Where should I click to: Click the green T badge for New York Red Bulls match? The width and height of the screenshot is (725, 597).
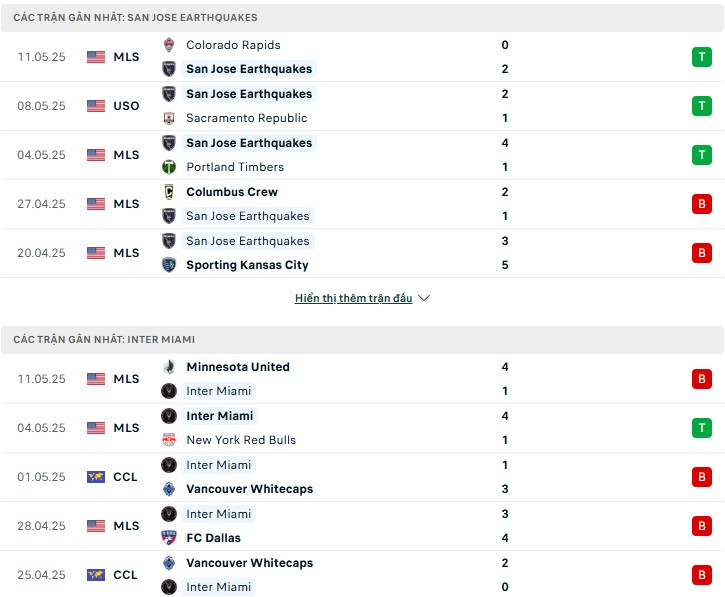click(701, 428)
